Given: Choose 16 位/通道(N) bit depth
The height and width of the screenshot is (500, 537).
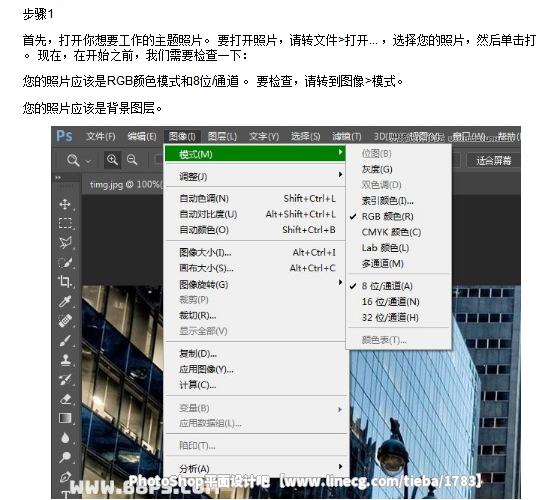Looking at the screenshot, I should pyautogui.click(x=390, y=302).
